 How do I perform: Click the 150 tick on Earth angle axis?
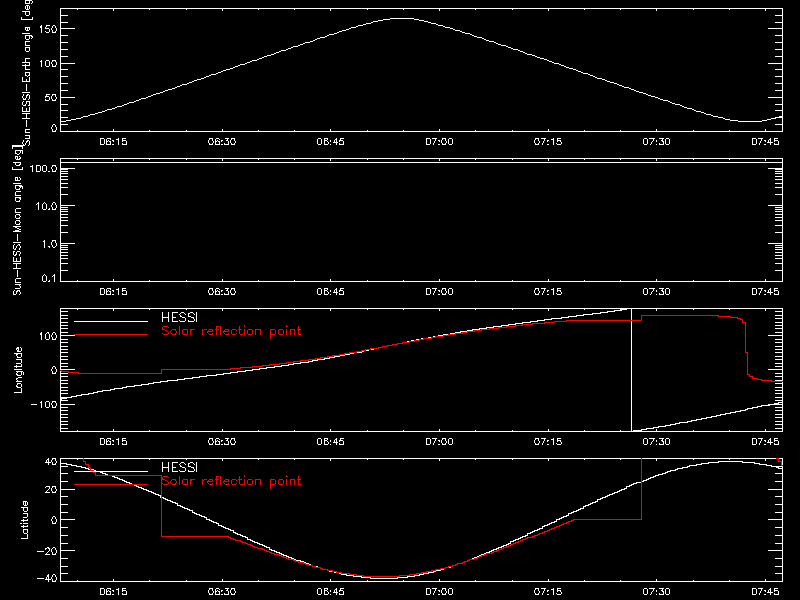[x=48, y=30]
